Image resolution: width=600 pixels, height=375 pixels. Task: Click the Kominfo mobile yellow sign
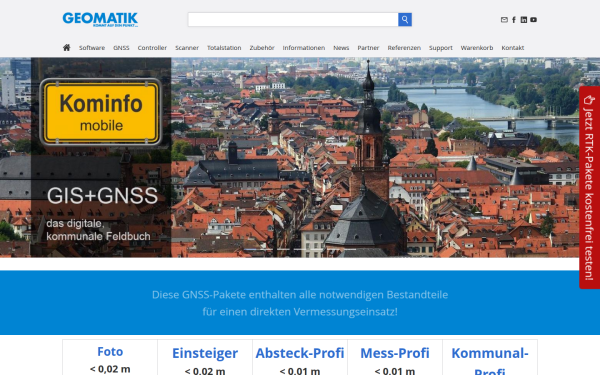(101, 112)
